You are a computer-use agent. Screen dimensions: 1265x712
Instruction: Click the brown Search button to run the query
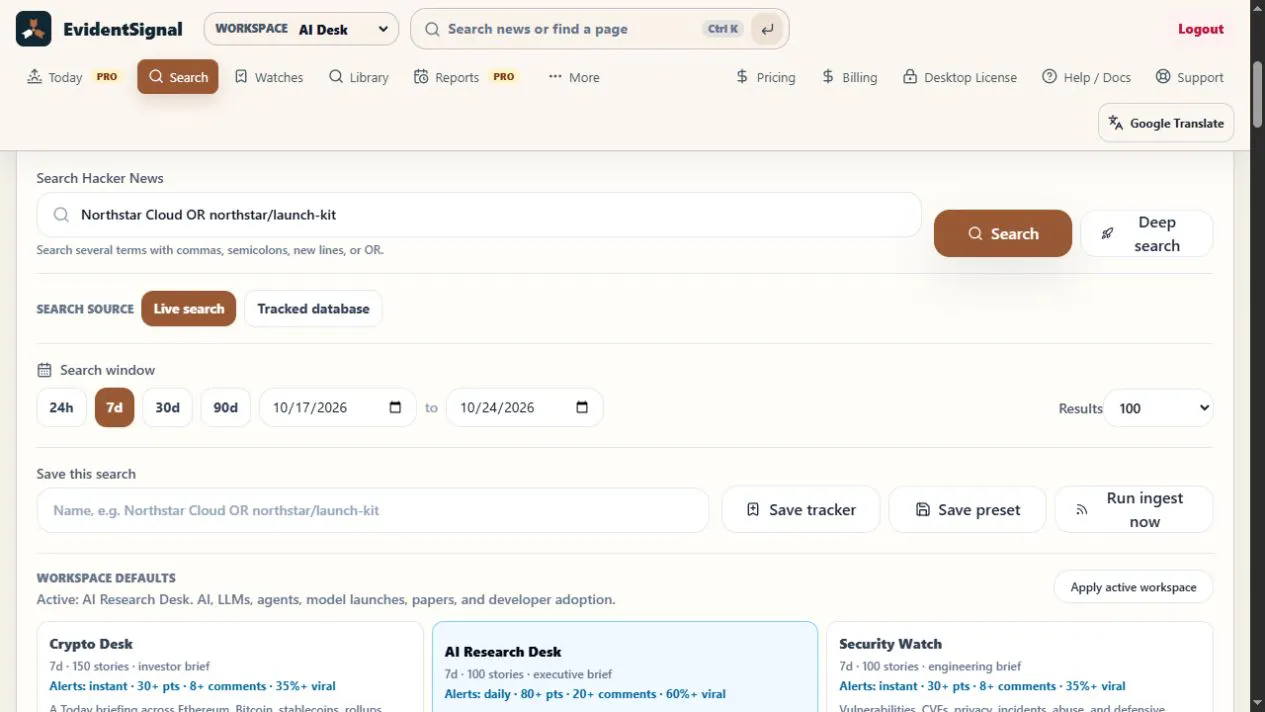[x=1003, y=234]
